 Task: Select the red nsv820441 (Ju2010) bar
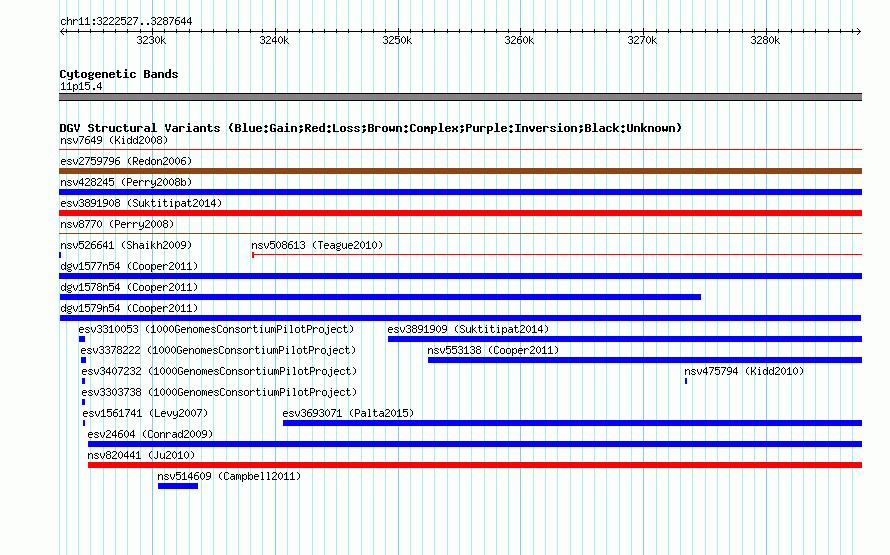475,465
